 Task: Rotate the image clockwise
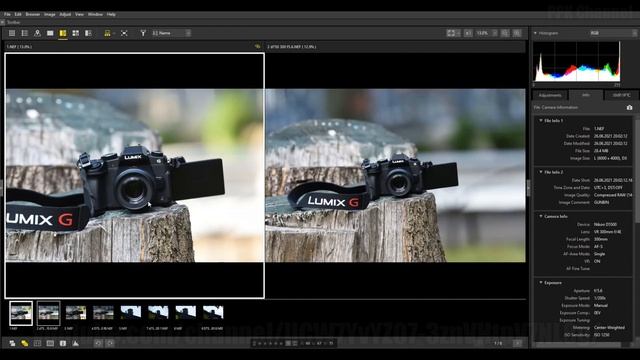[x=110, y=343]
